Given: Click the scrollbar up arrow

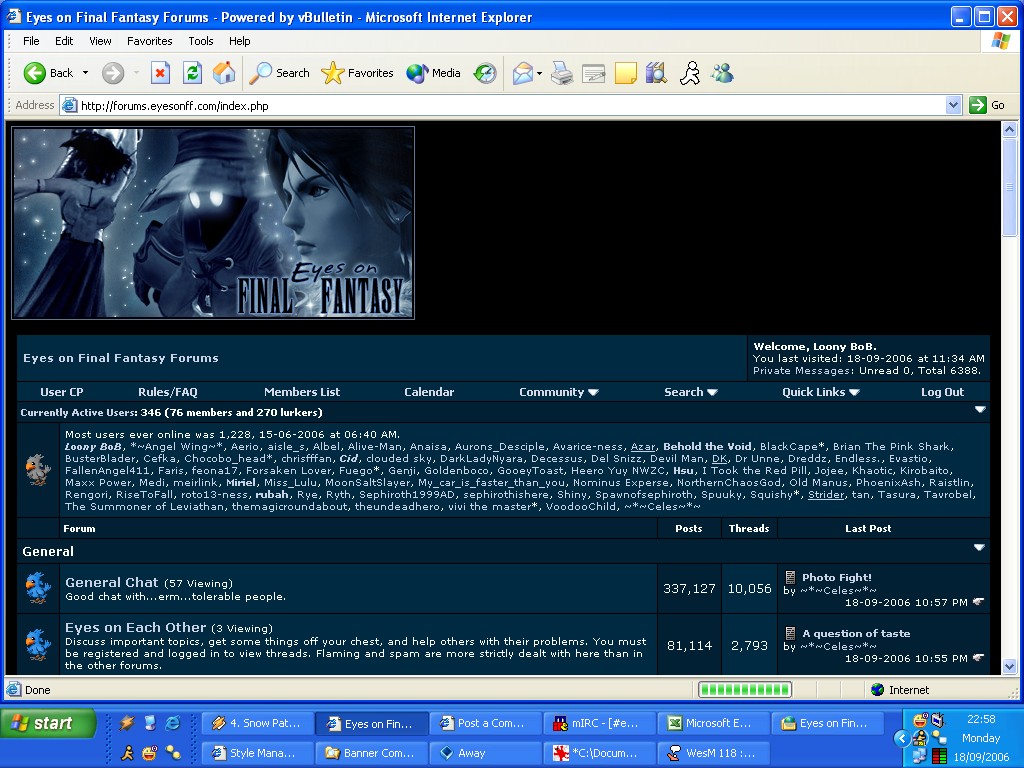Looking at the screenshot, I should pyautogui.click(x=1009, y=129).
